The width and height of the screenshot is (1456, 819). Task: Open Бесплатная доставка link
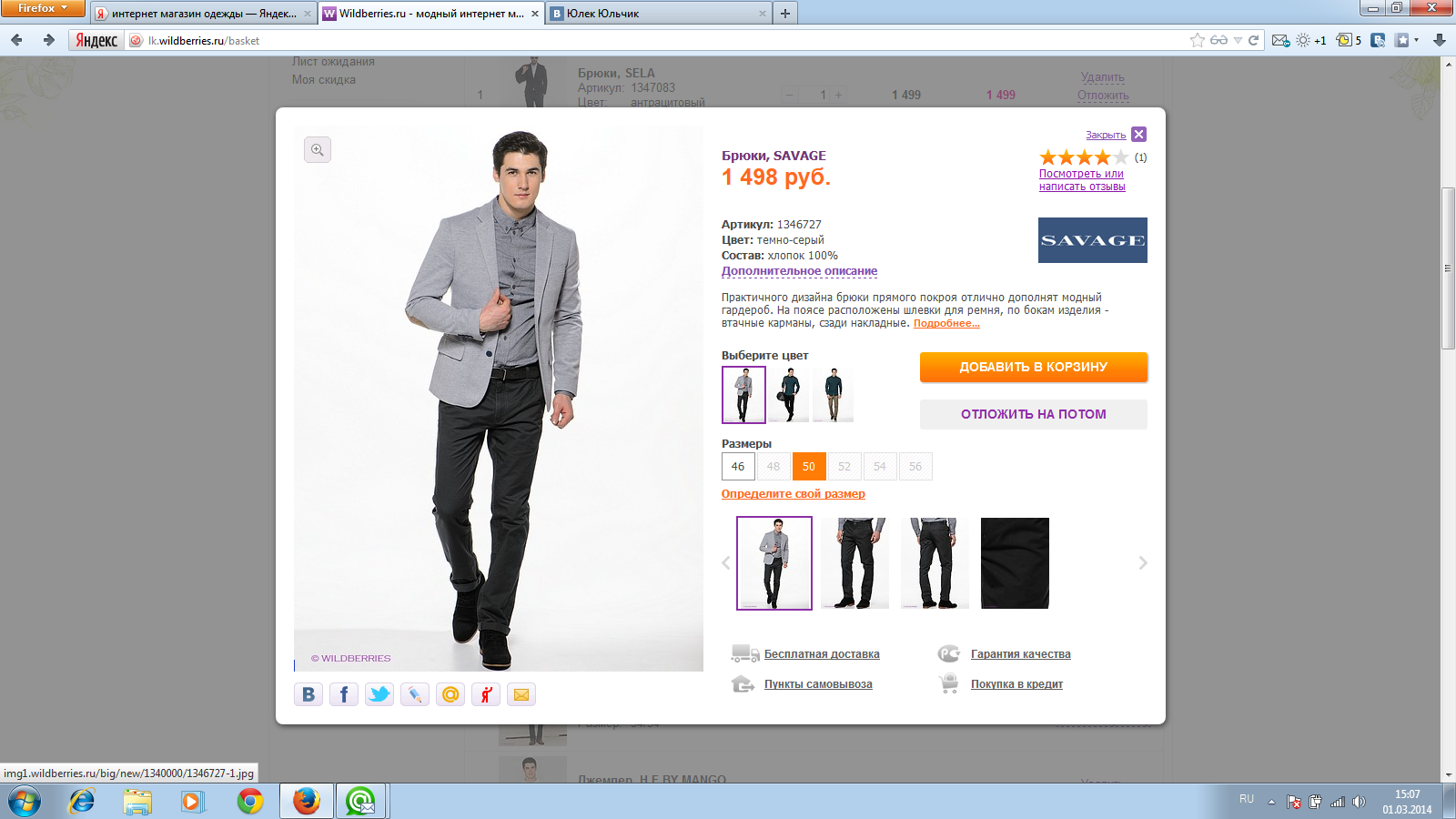pyautogui.click(x=822, y=654)
